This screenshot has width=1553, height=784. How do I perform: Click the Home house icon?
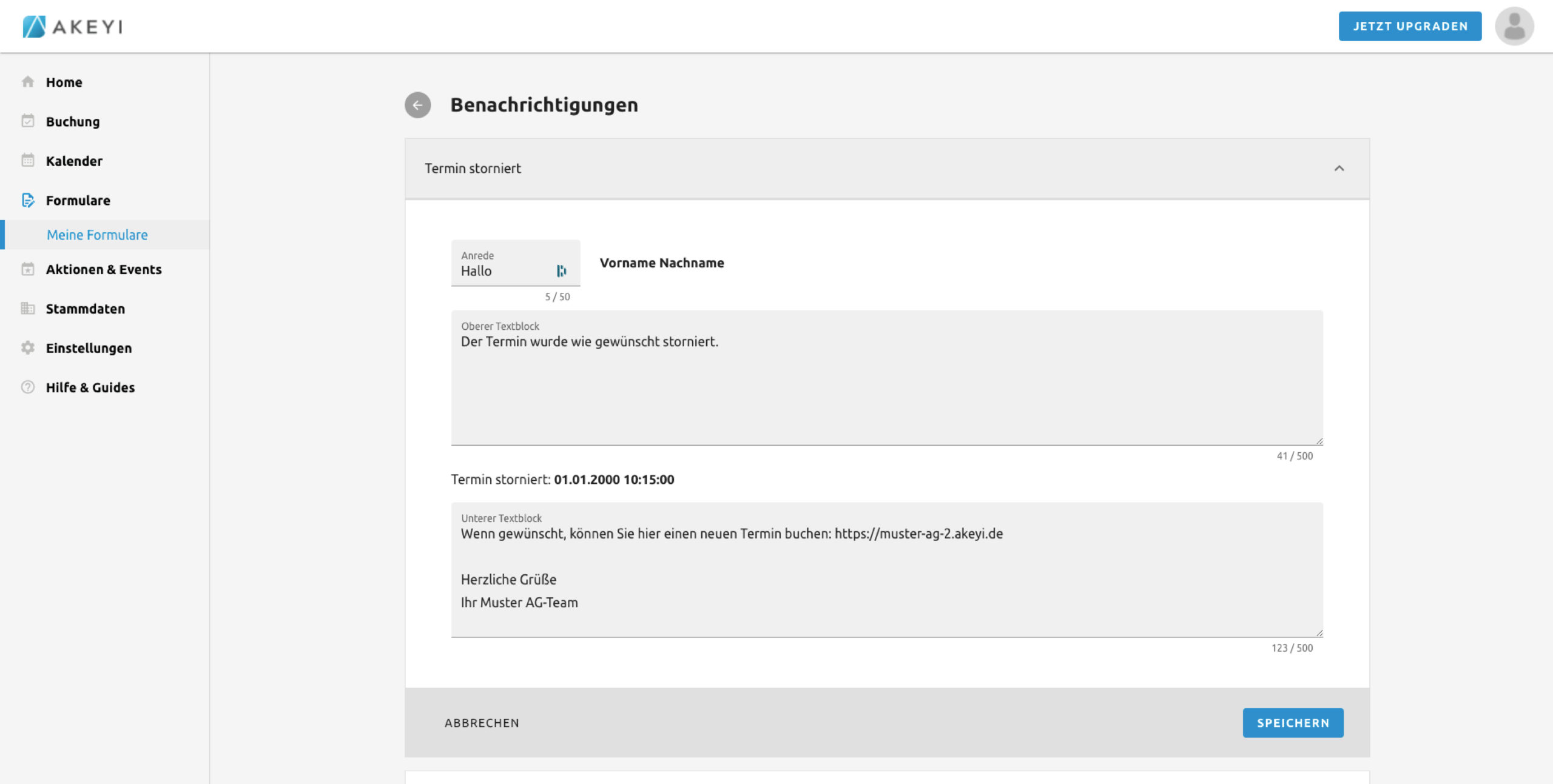click(28, 82)
